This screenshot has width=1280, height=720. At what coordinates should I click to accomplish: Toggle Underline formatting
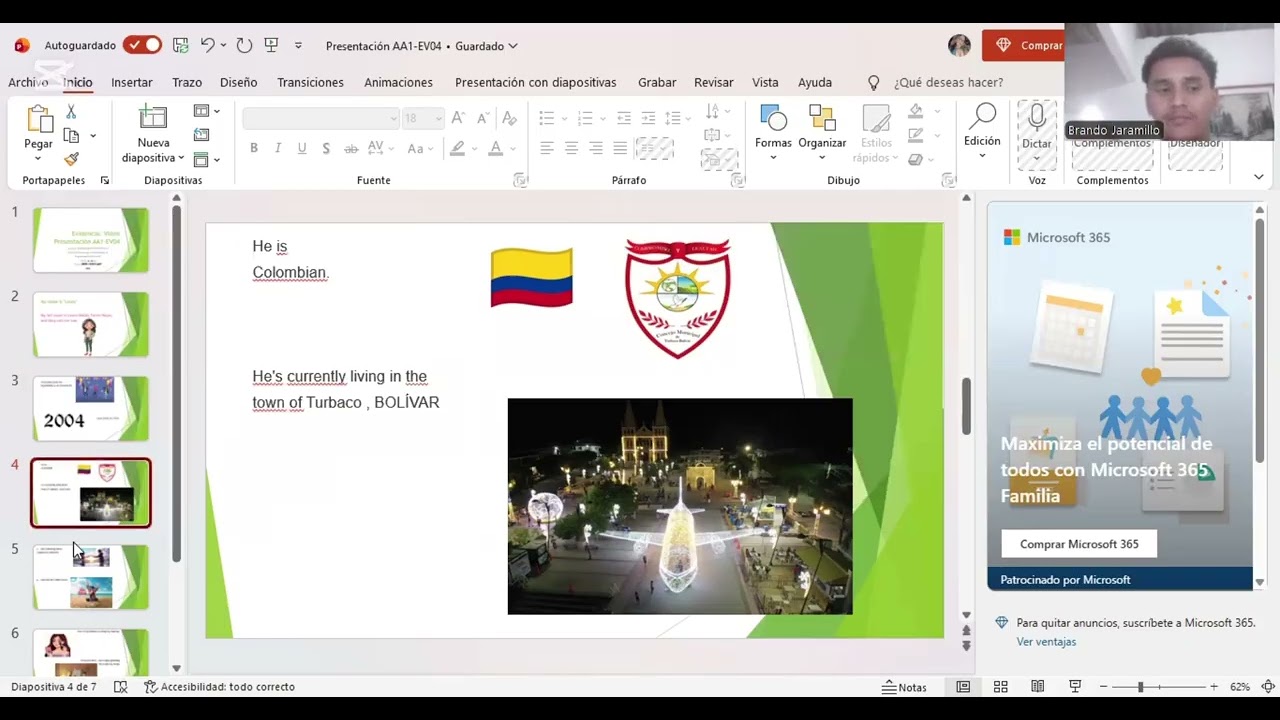point(302,148)
